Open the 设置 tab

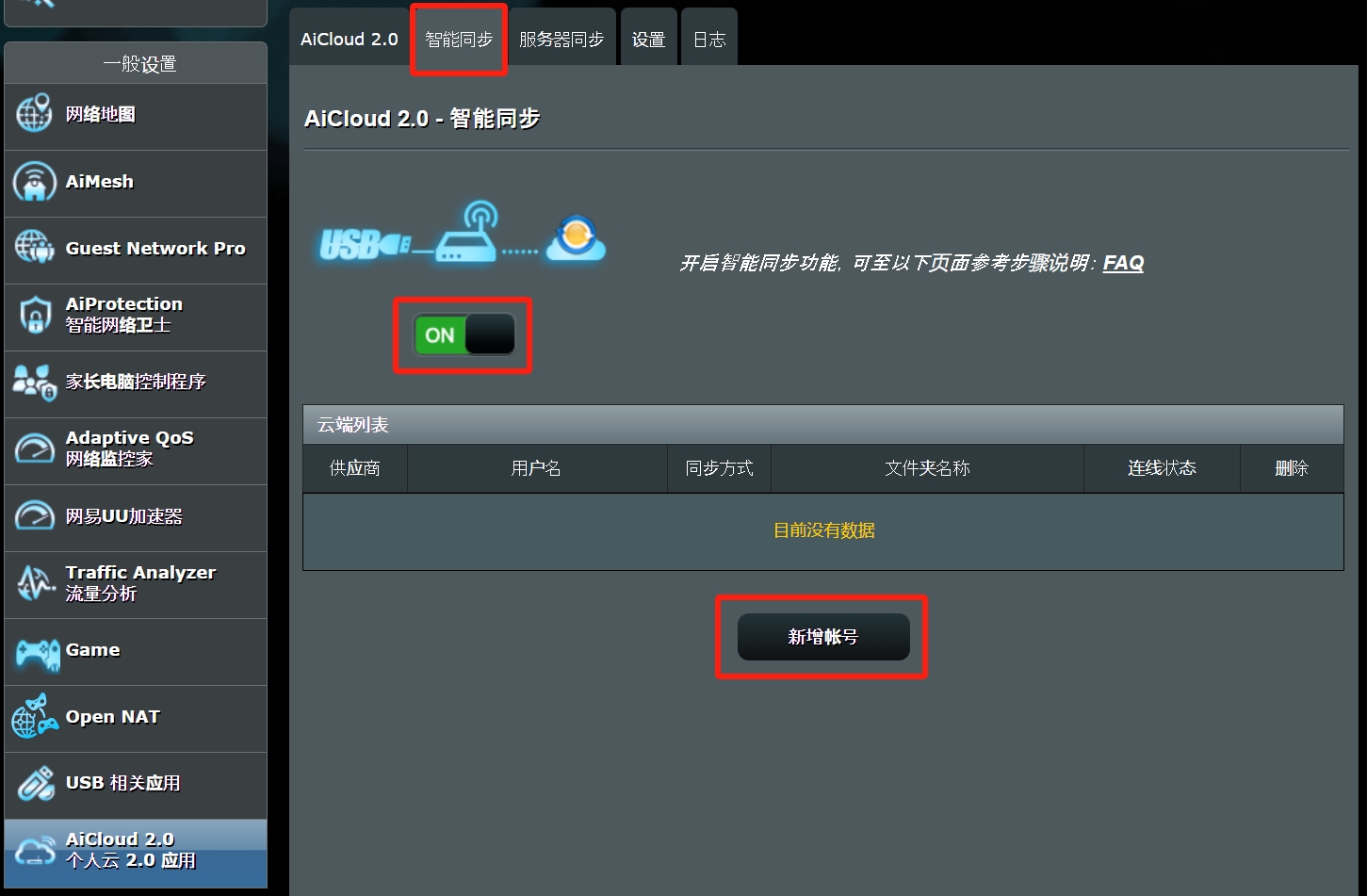(648, 39)
